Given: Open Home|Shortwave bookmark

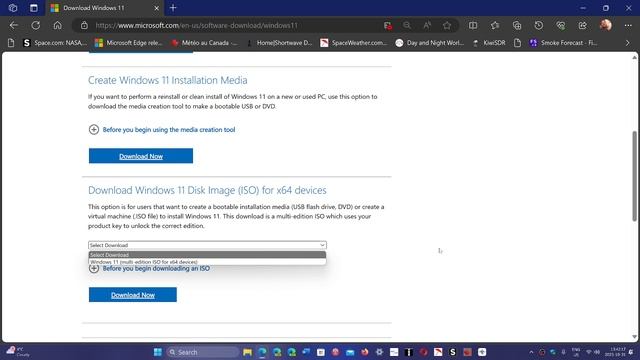Looking at the screenshot, I should click(x=279, y=42).
